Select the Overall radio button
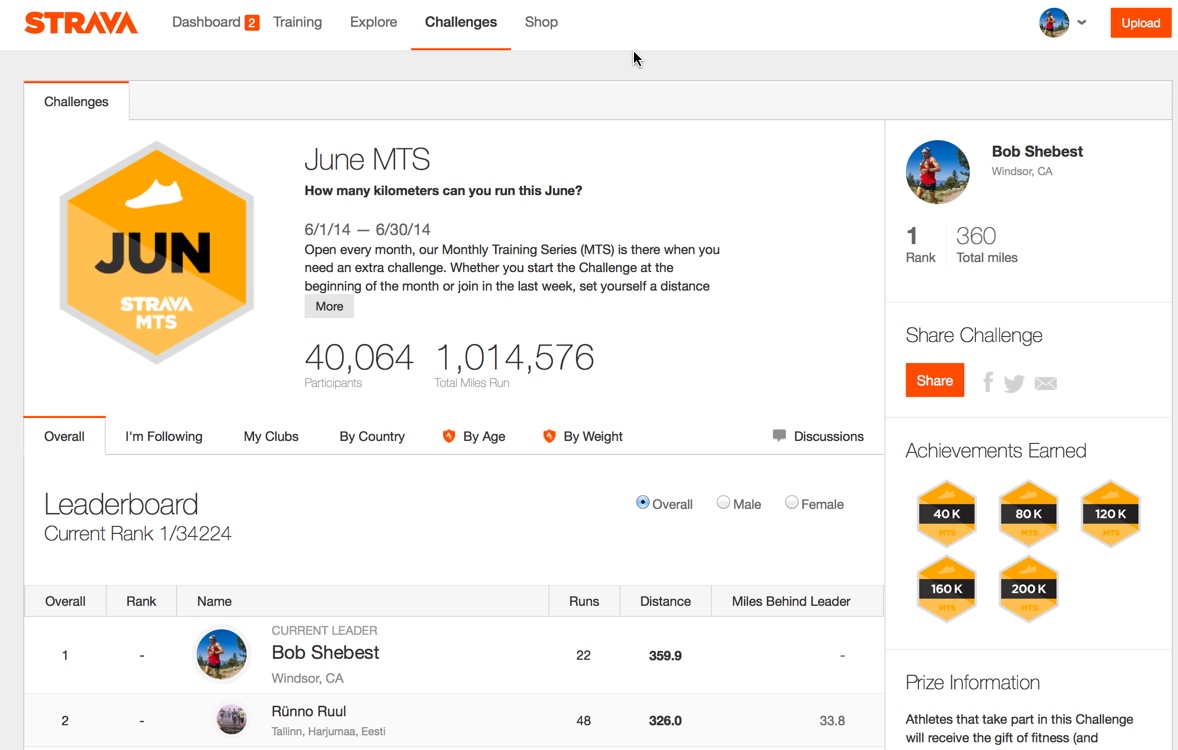 (643, 503)
